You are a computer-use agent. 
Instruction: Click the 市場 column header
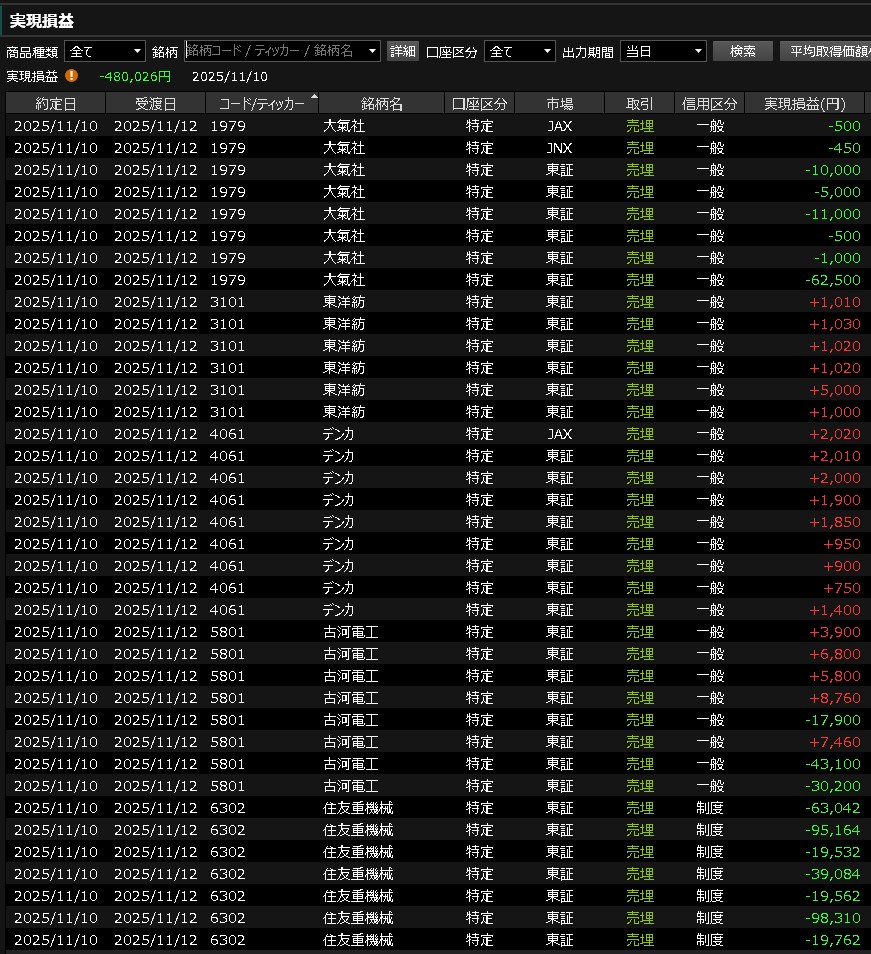click(x=559, y=103)
